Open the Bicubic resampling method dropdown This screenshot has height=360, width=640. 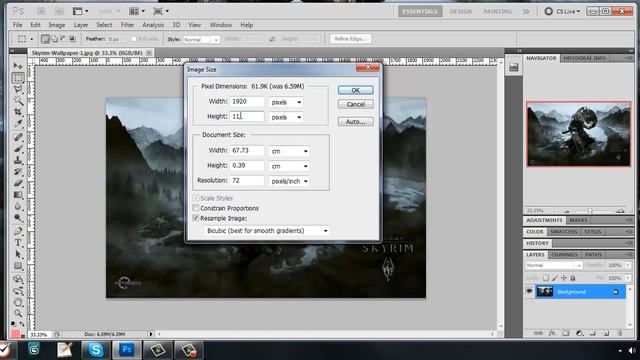tap(267, 231)
